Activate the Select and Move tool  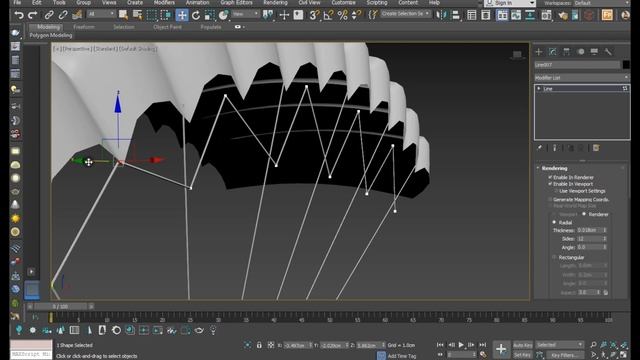pyautogui.click(x=182, y=16)
